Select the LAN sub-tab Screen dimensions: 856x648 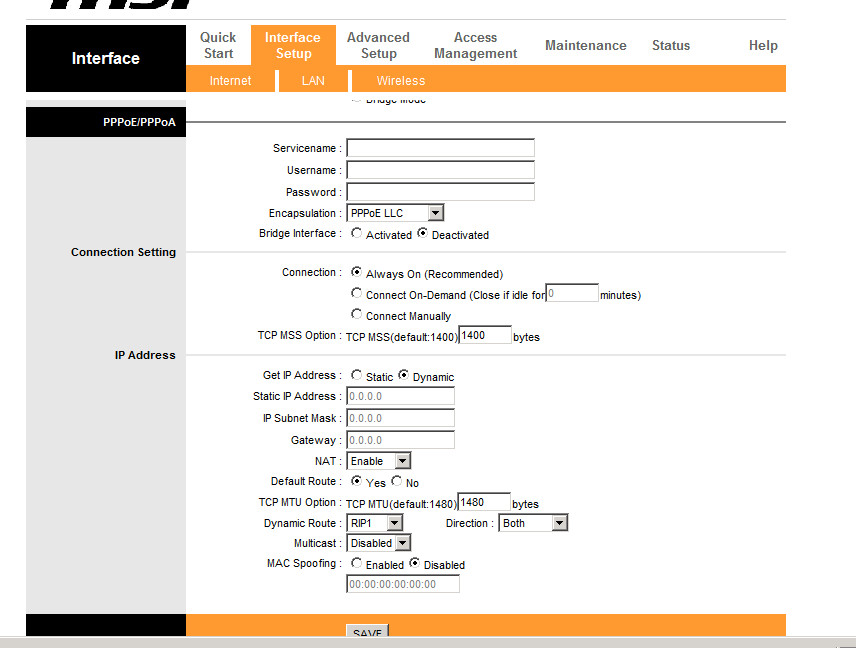(313, 80)
